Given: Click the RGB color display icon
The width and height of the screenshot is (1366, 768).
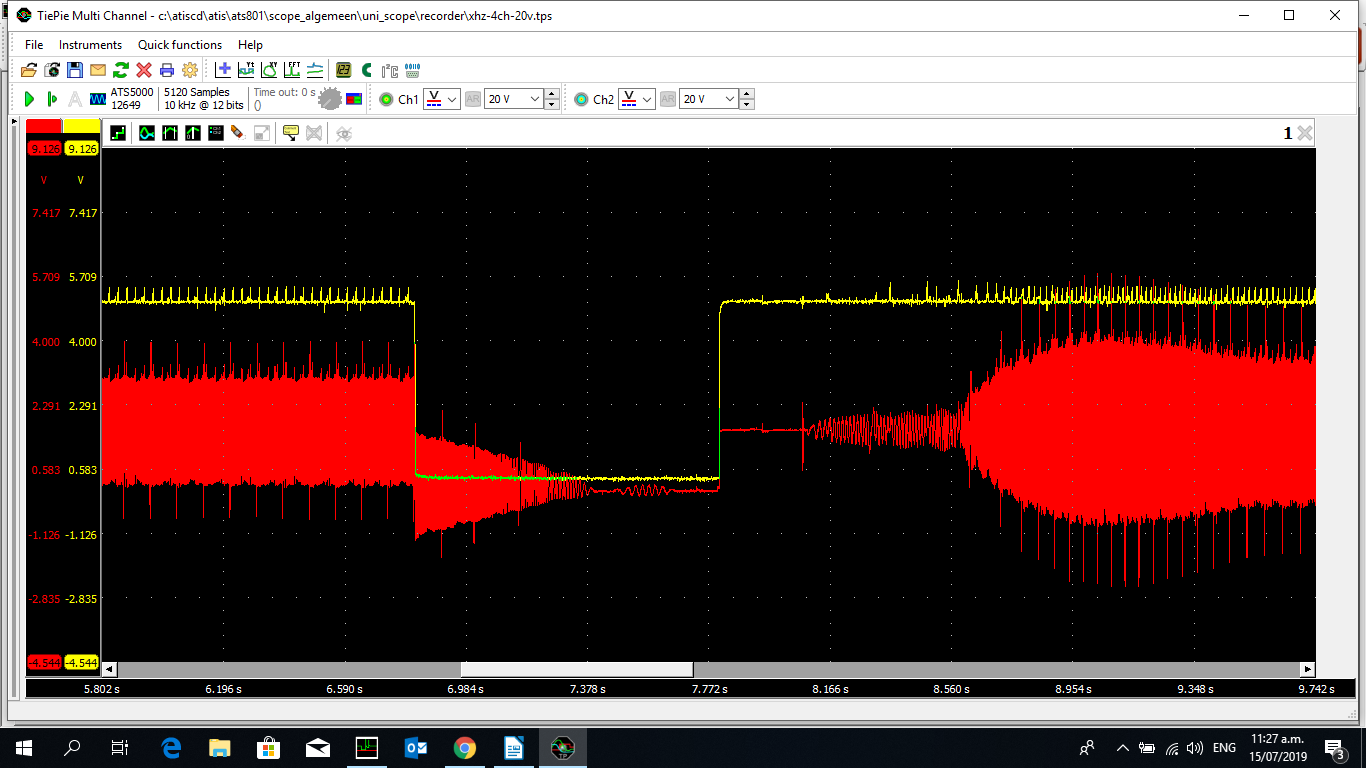Looking at the screenshot, I should point(354,99).
